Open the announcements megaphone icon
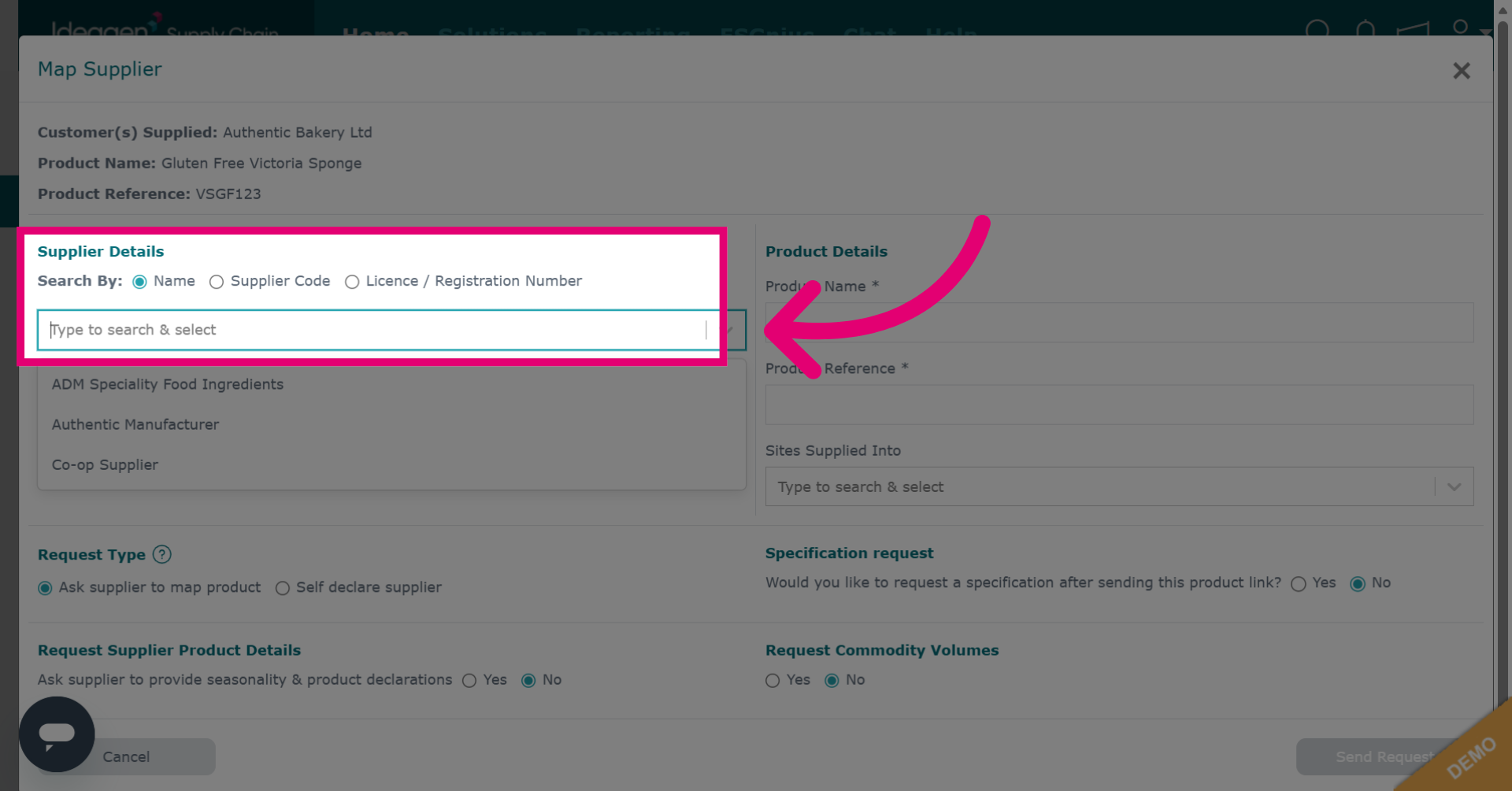Screen dimensions: 1512x791 1413,31
